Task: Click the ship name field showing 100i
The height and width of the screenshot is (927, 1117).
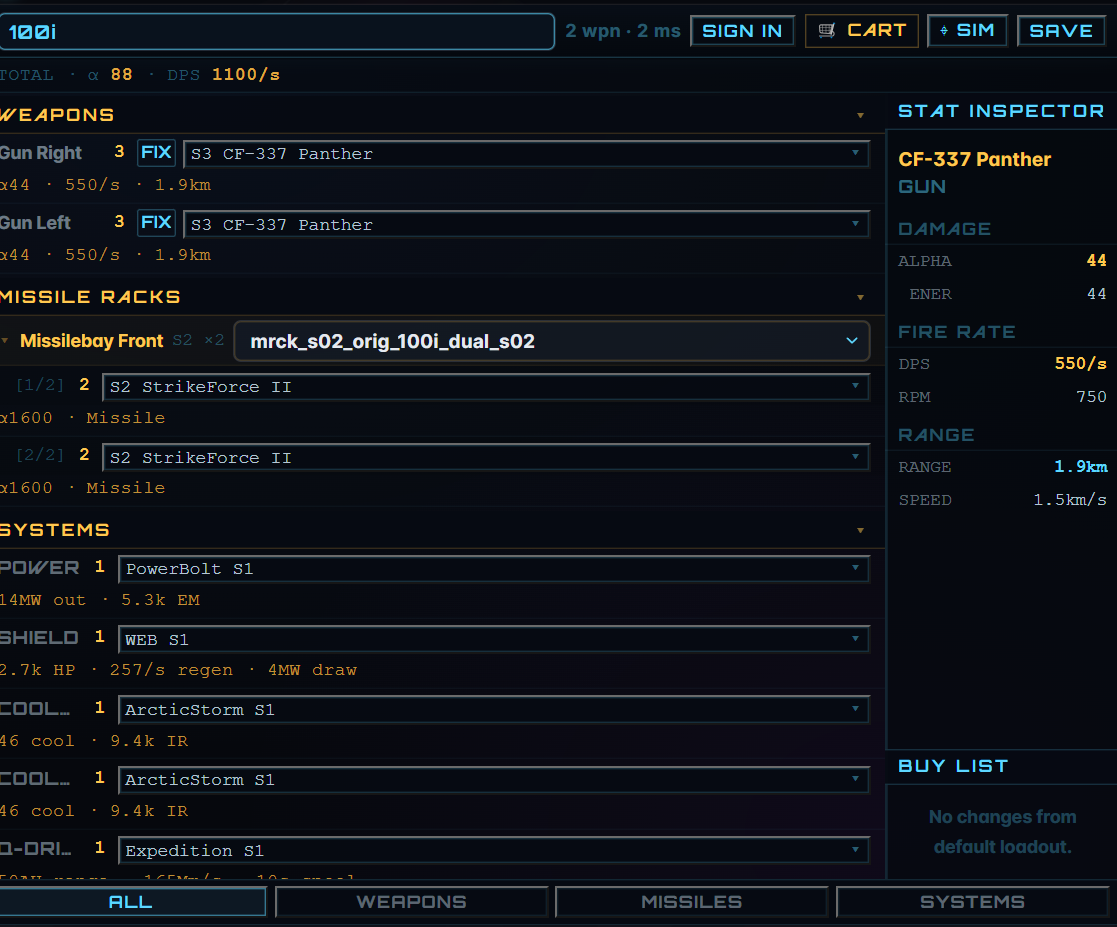Action: (276, 31)
